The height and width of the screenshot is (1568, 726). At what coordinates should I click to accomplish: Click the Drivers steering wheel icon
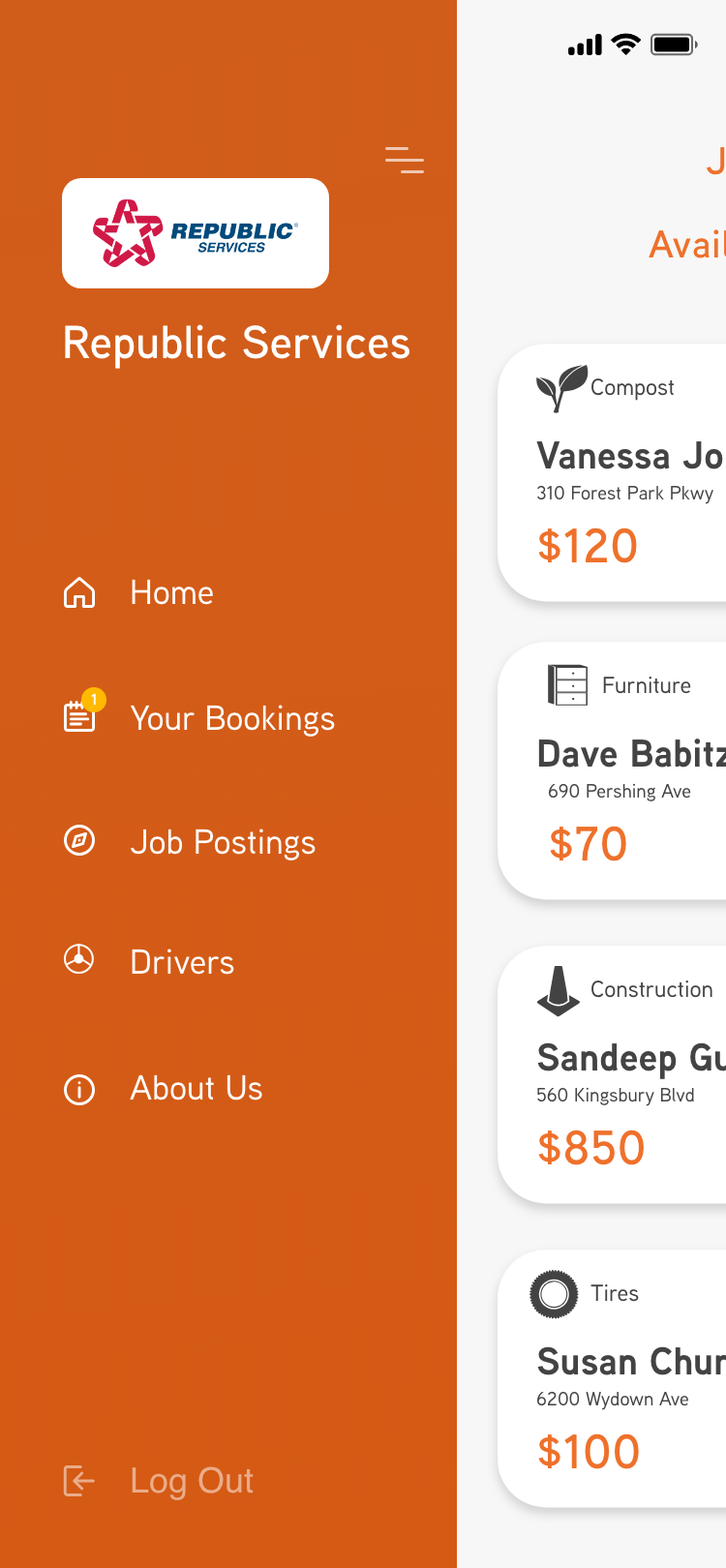(x=79, y=959)
